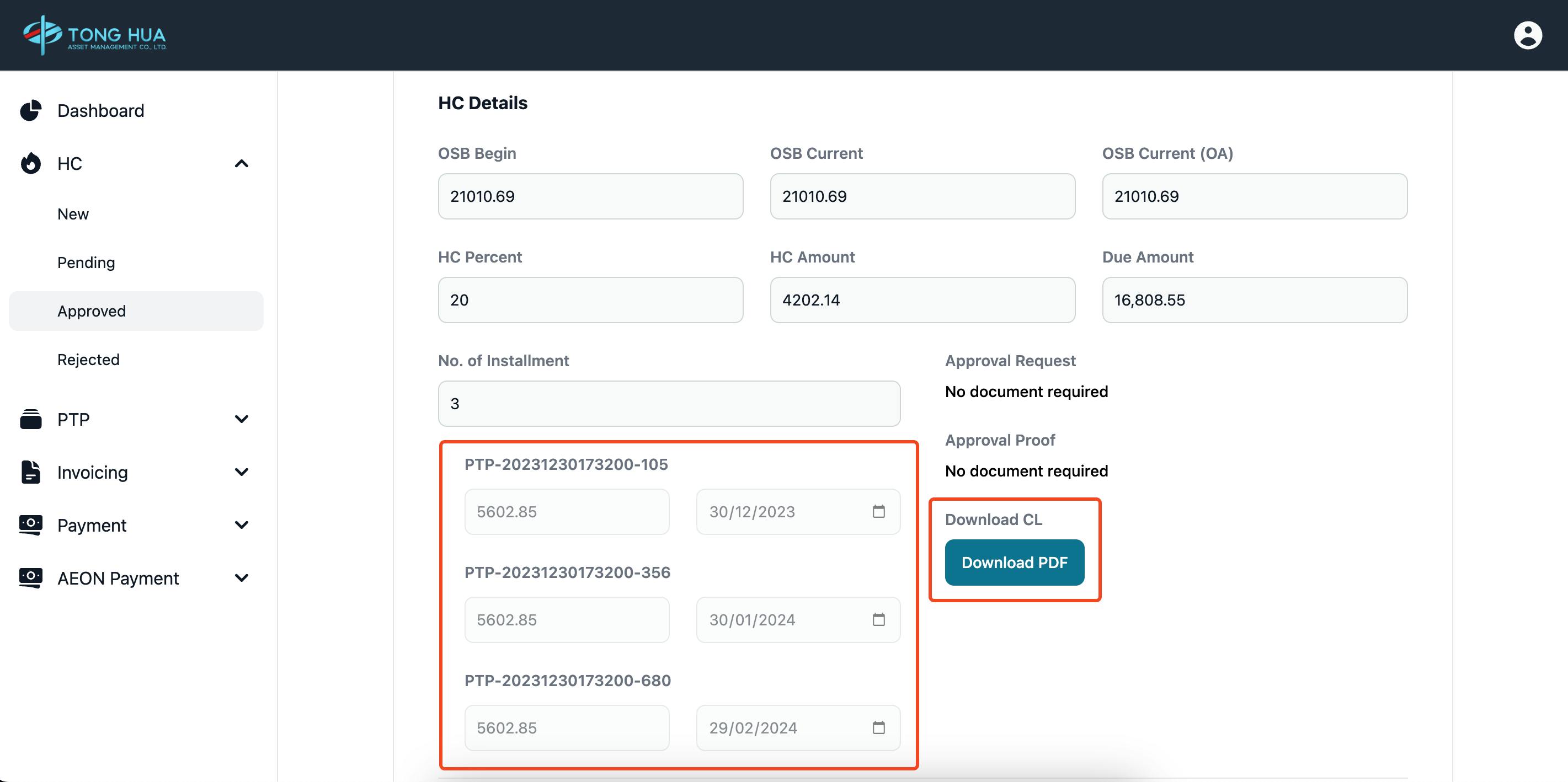The width and height of the screenshot is (1568, 782).
Task: Open calendar picker for 30/01/2024 date
Action: click(x=878, y=619)
